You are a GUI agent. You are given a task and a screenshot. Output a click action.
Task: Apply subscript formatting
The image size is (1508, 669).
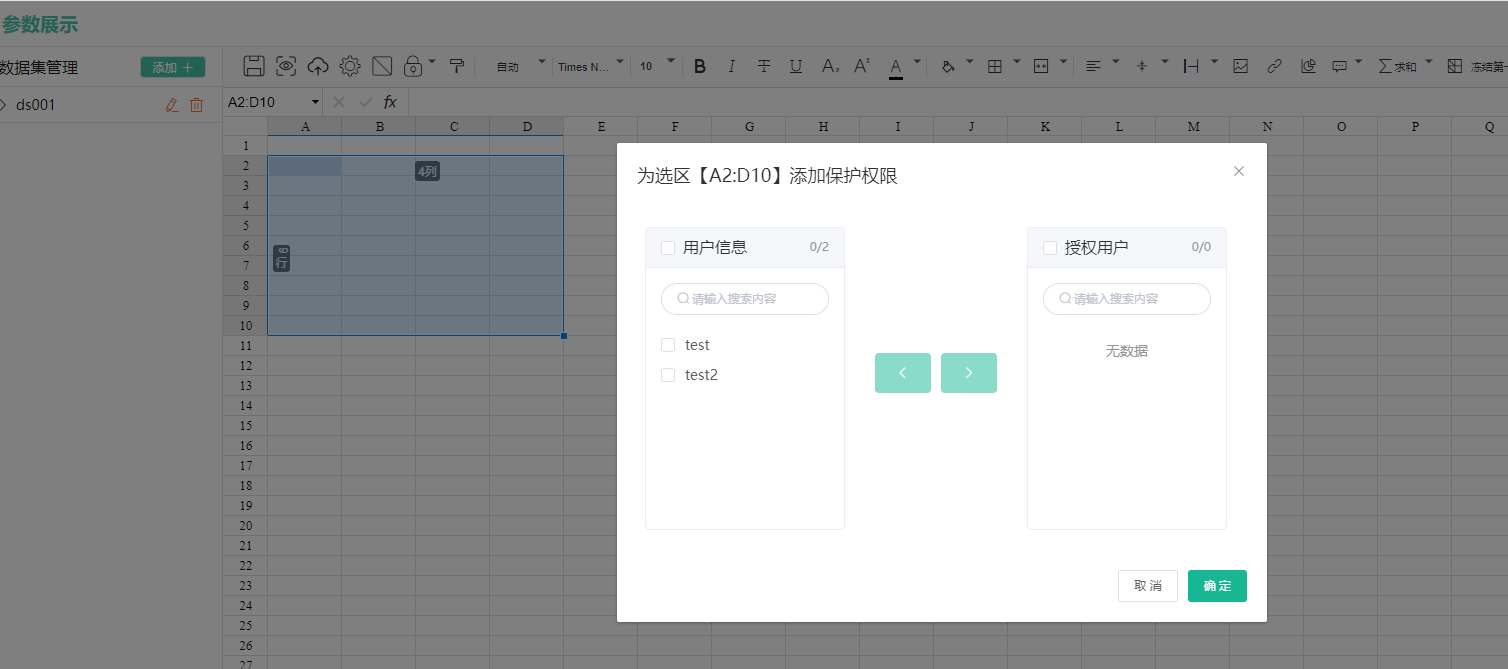[830, 66]
